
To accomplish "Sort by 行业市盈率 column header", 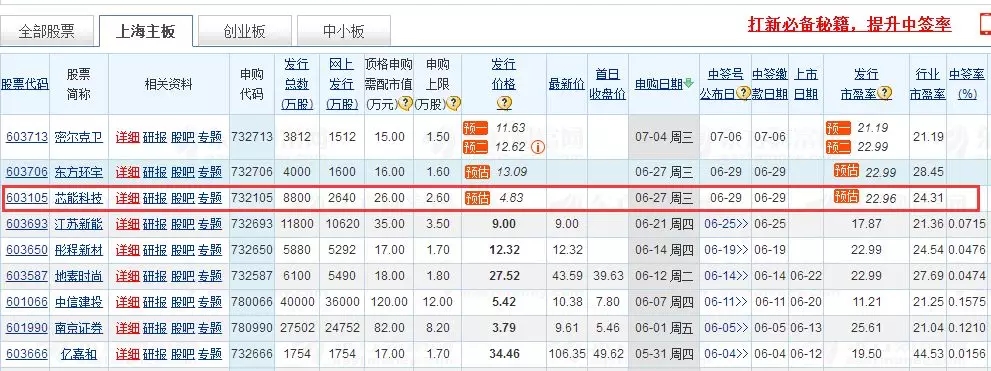I will pyautogui.click(x=928, y=83).
